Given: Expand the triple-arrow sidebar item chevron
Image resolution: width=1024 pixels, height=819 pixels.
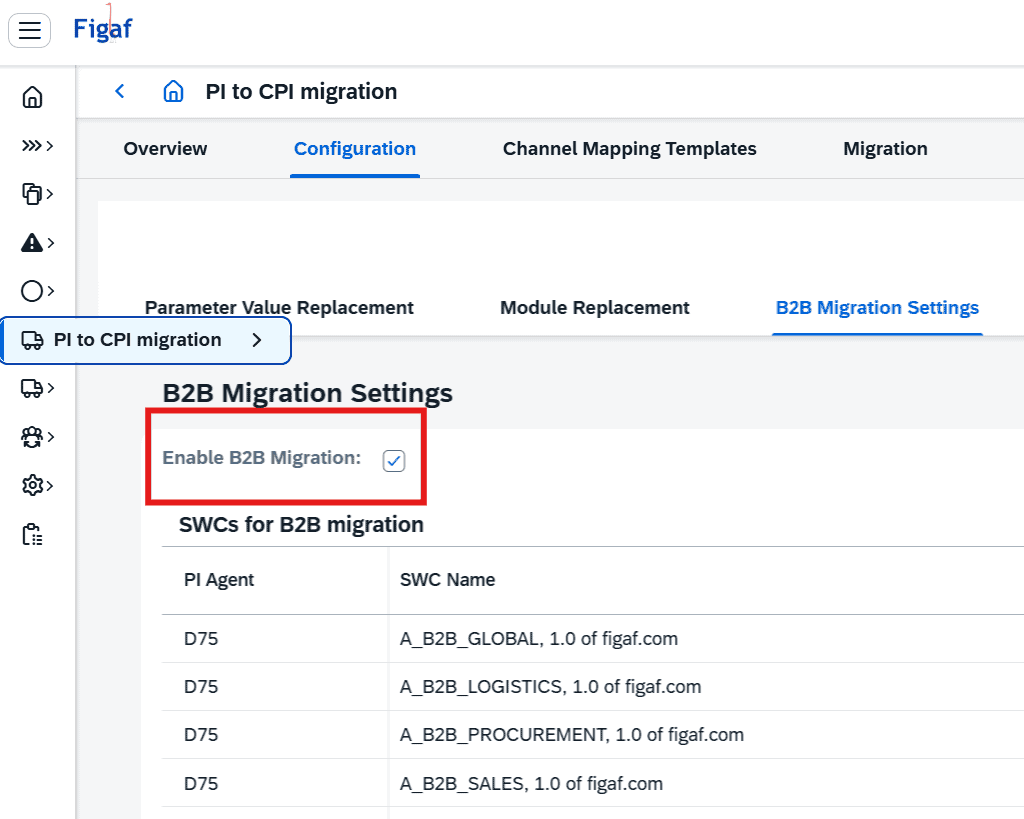Looking at the screenshot, I should point(50,145).
